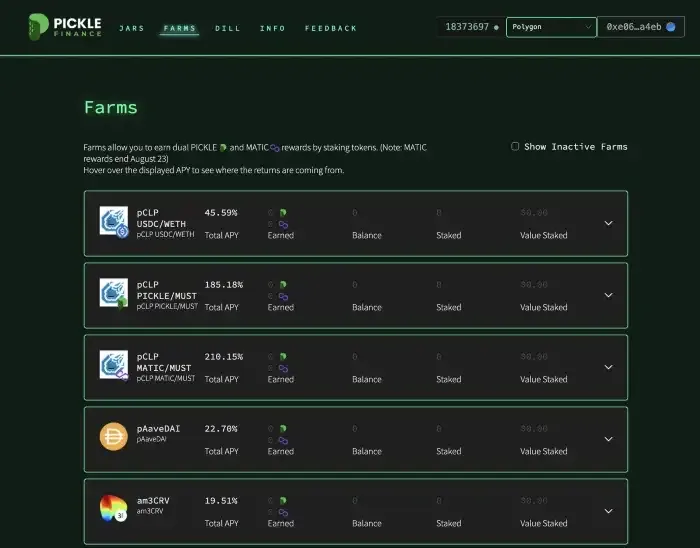Viewport: 700px width, 548px height.
Task: Click the block number 18373697 indicator
Action: click(x=471, y=27)
